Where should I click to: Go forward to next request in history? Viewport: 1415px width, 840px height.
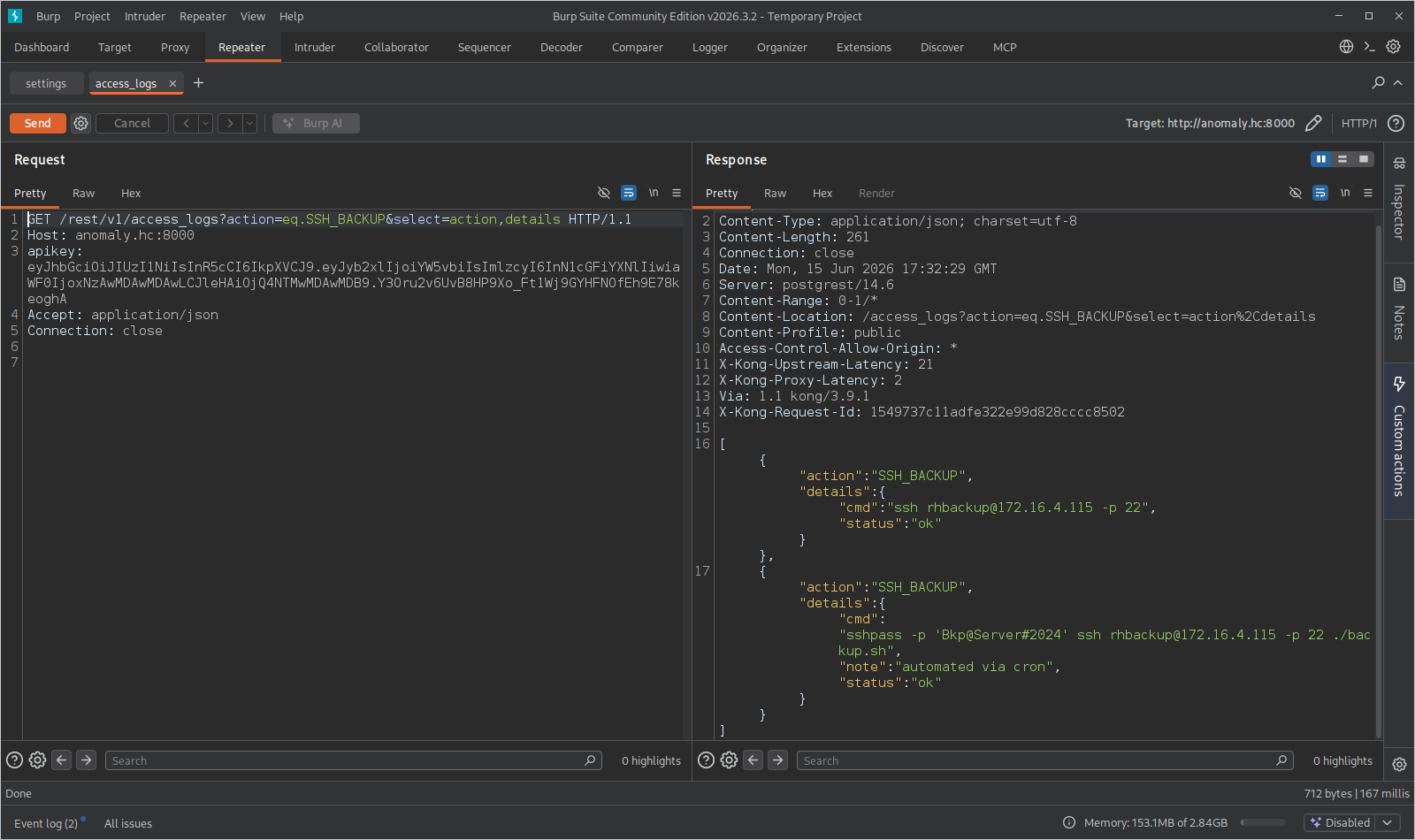(x=230, y=123)
